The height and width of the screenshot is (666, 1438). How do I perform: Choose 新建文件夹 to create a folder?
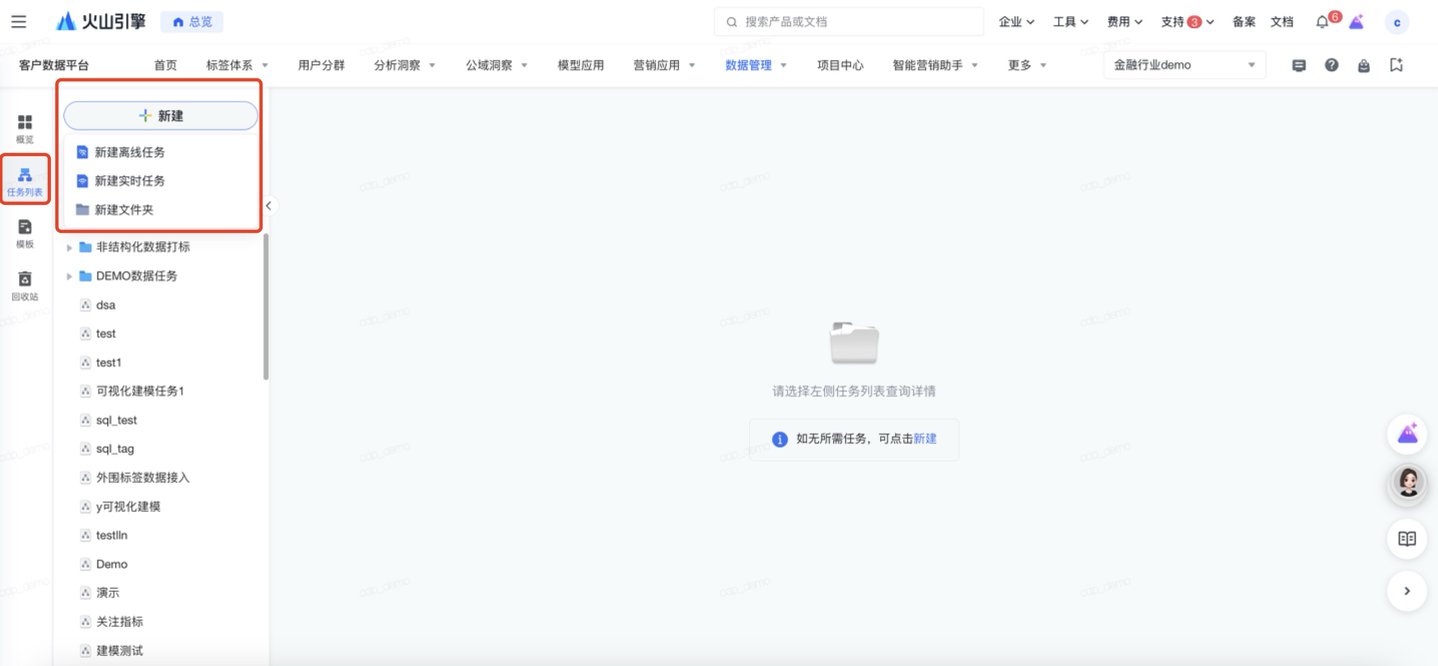(124, 210)
